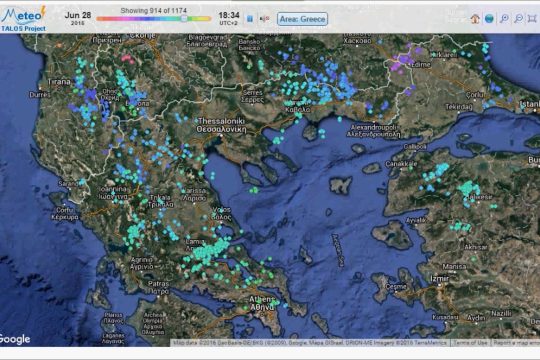The image size is (540, 360).
Task: Click the Manisa label on the map
Action: click(454, 267)
